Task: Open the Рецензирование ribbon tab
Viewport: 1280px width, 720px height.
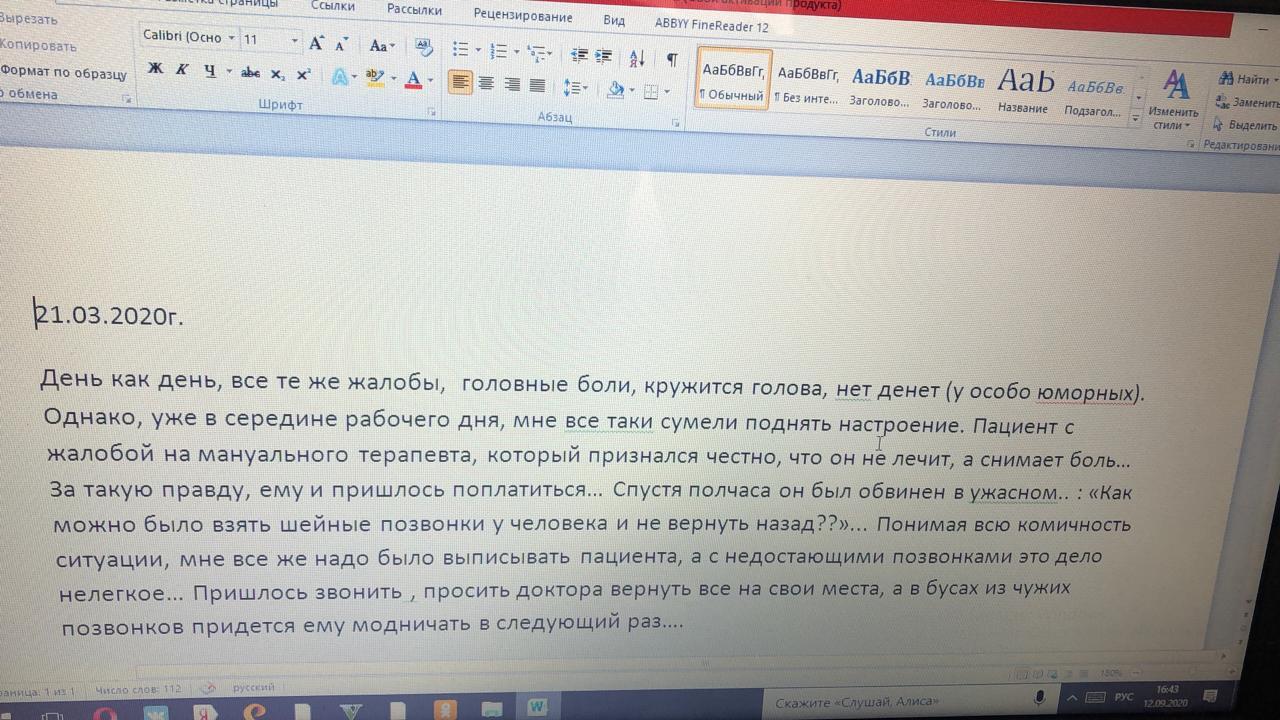Action: click(x=523, y=16)
